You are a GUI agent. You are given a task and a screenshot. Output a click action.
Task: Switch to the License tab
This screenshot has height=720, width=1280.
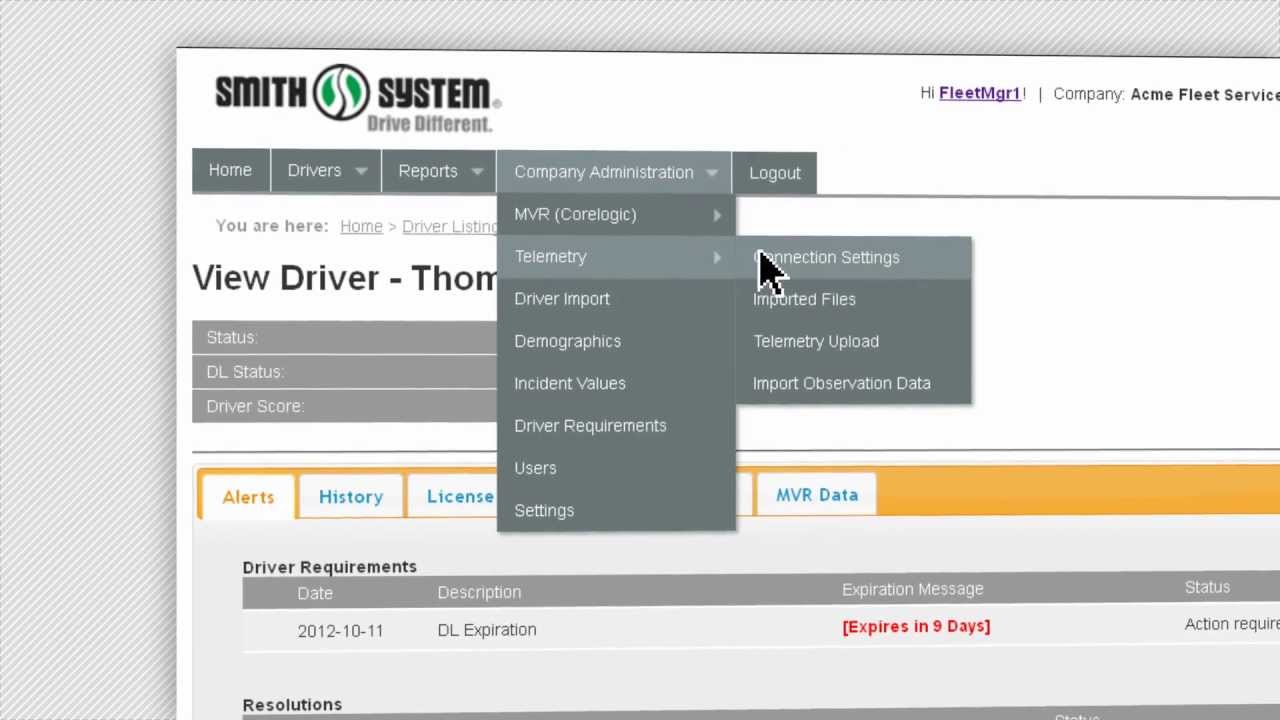[x=452, y=496]
